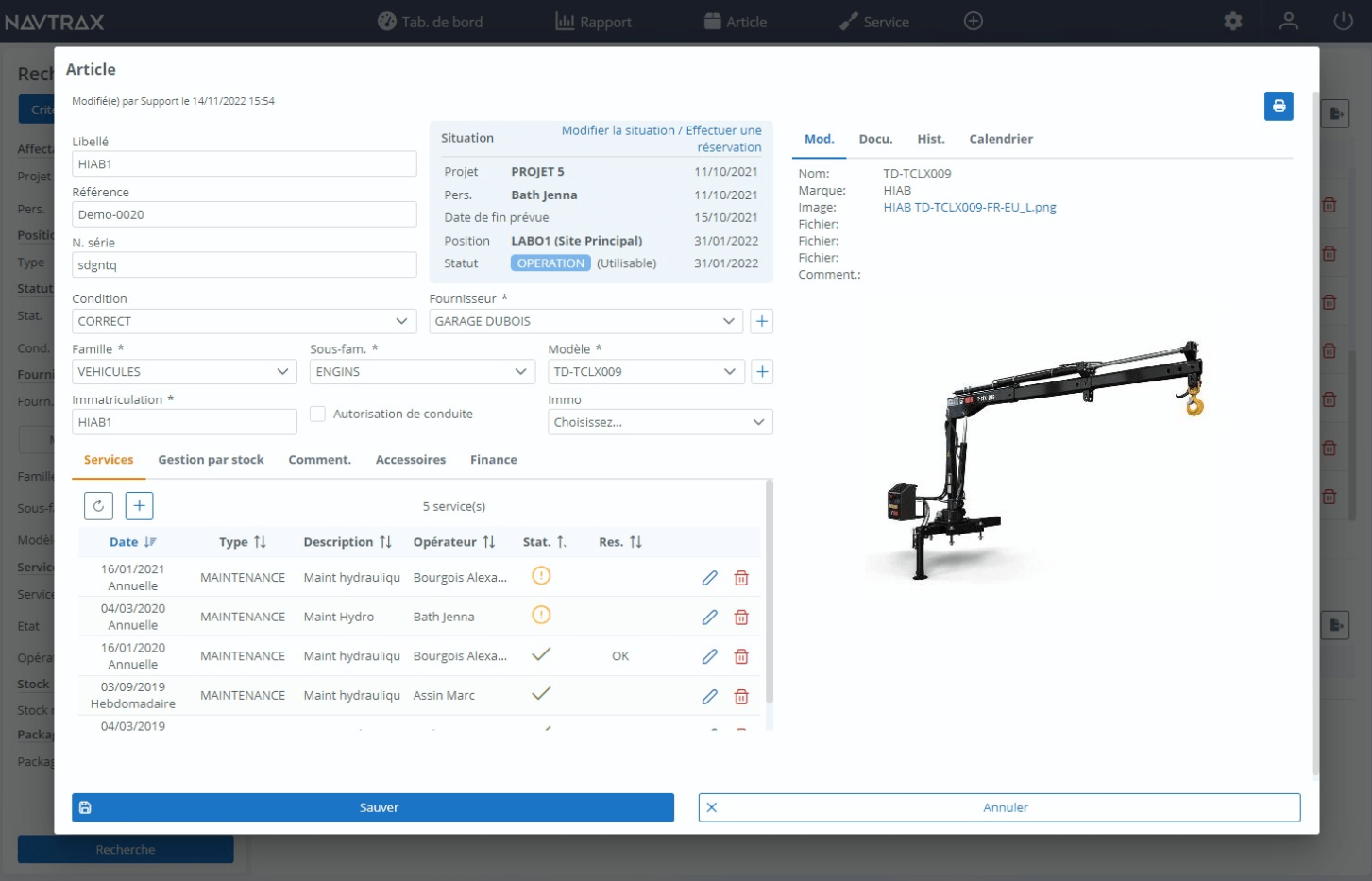The height and width of the screenshot is (881, 1372).
Task: Open the settings gear
Action: pyautogui.click(x=1232, y=21)
